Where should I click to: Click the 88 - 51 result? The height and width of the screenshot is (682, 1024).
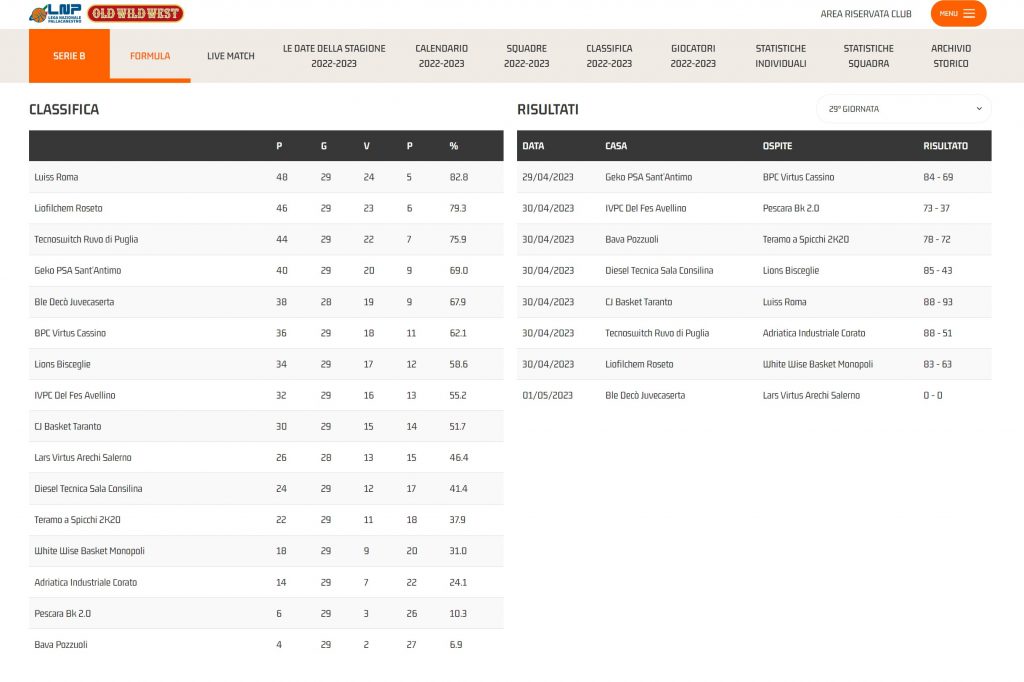click(x=937, y=333)
